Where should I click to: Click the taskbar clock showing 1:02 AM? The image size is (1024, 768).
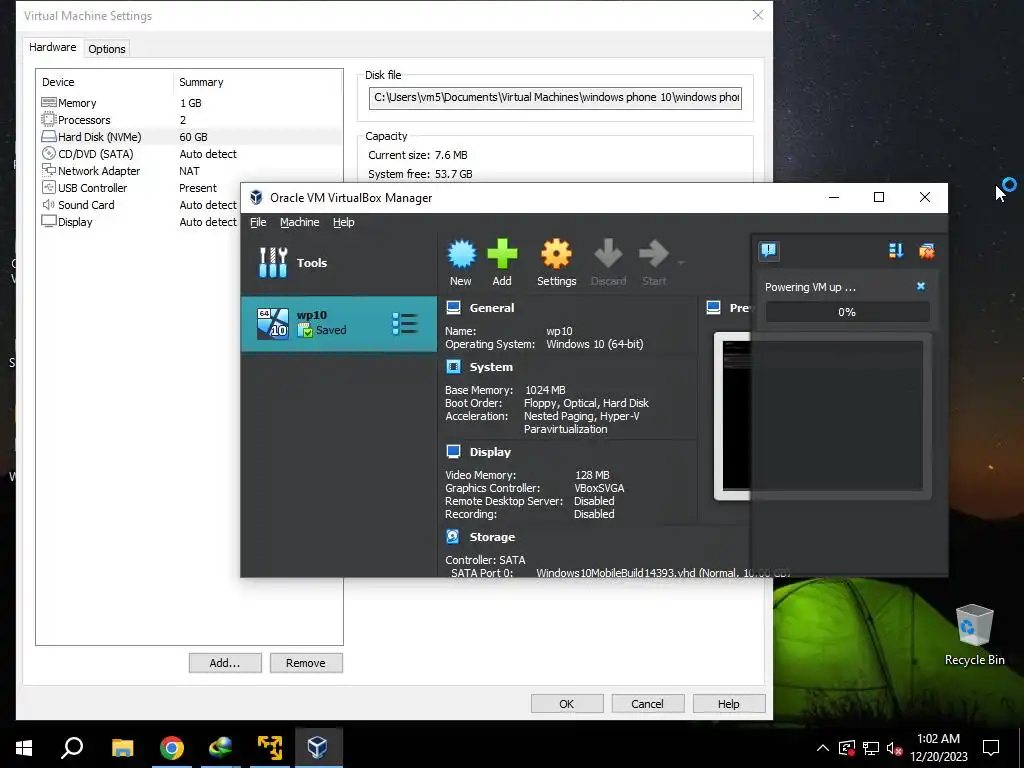tap(938, 747)
